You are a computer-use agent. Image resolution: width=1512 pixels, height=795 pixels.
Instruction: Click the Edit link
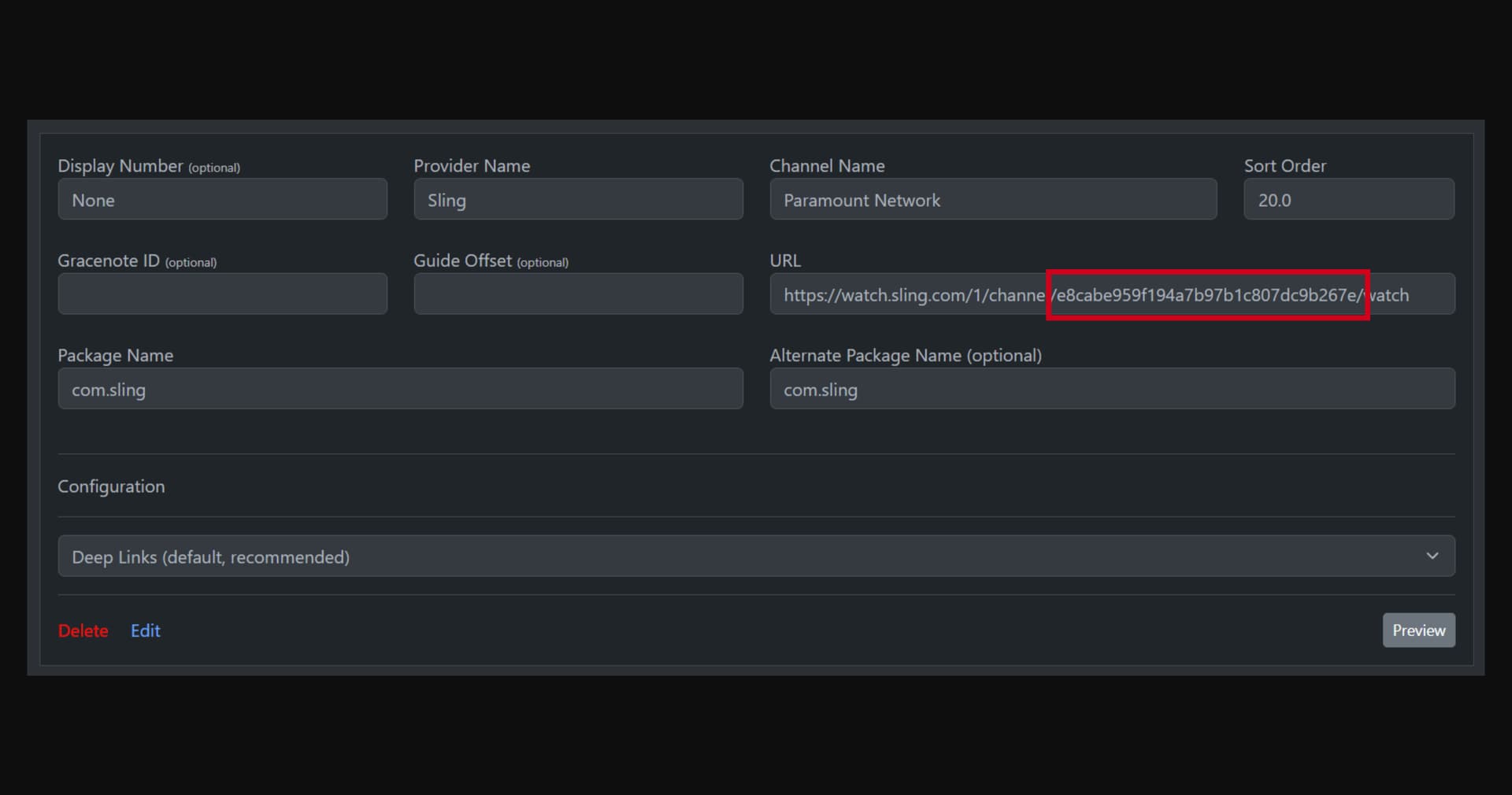coord(145,630)
